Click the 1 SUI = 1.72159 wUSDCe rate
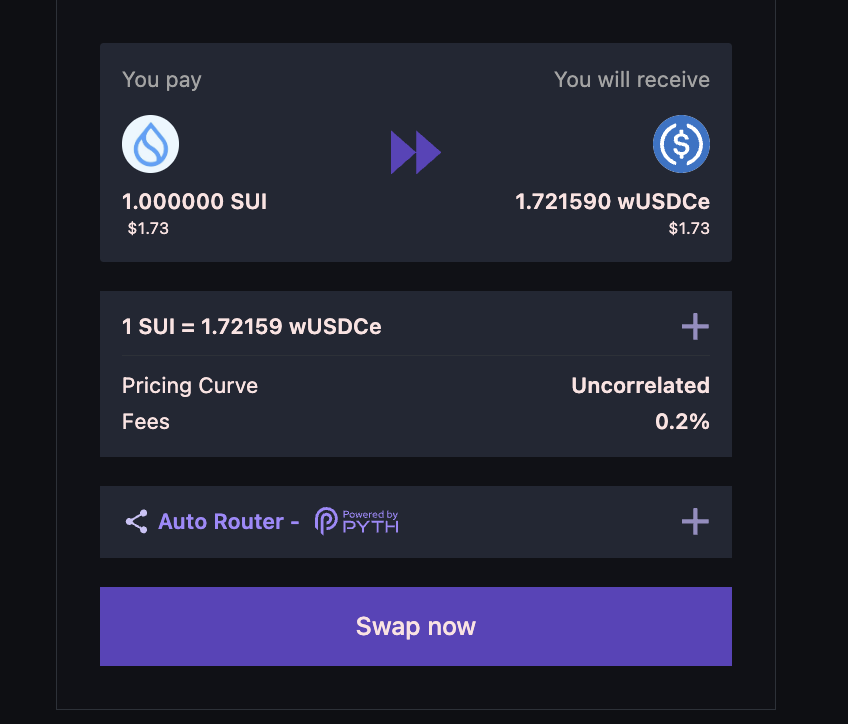Image resolution: width=848 pixels, height=724 pixels. (x=251, y=326)
